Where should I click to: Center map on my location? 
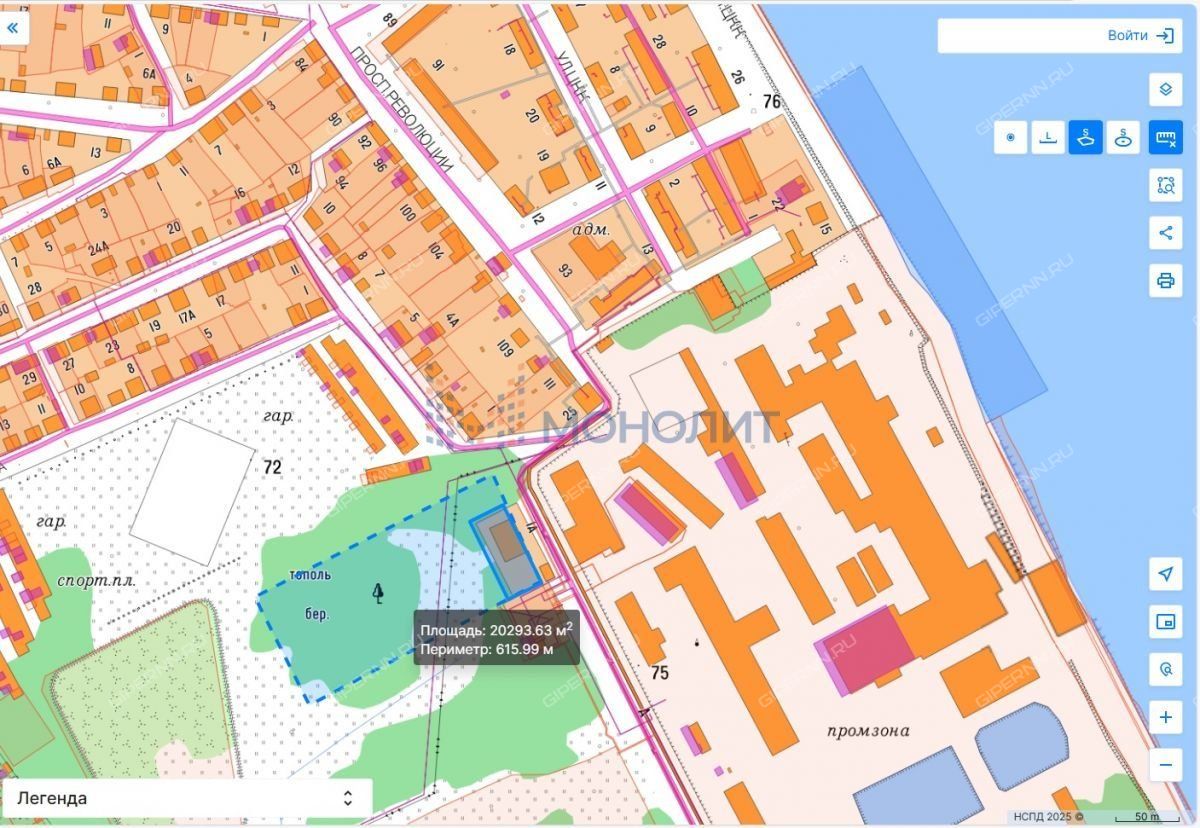point(1165,574)
